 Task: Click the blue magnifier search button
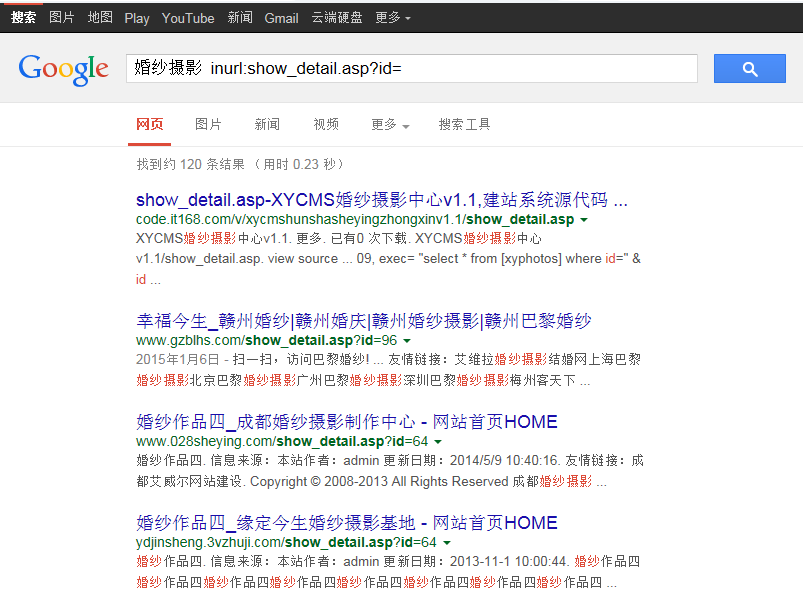pyautogui.click(x=749, y=68)
